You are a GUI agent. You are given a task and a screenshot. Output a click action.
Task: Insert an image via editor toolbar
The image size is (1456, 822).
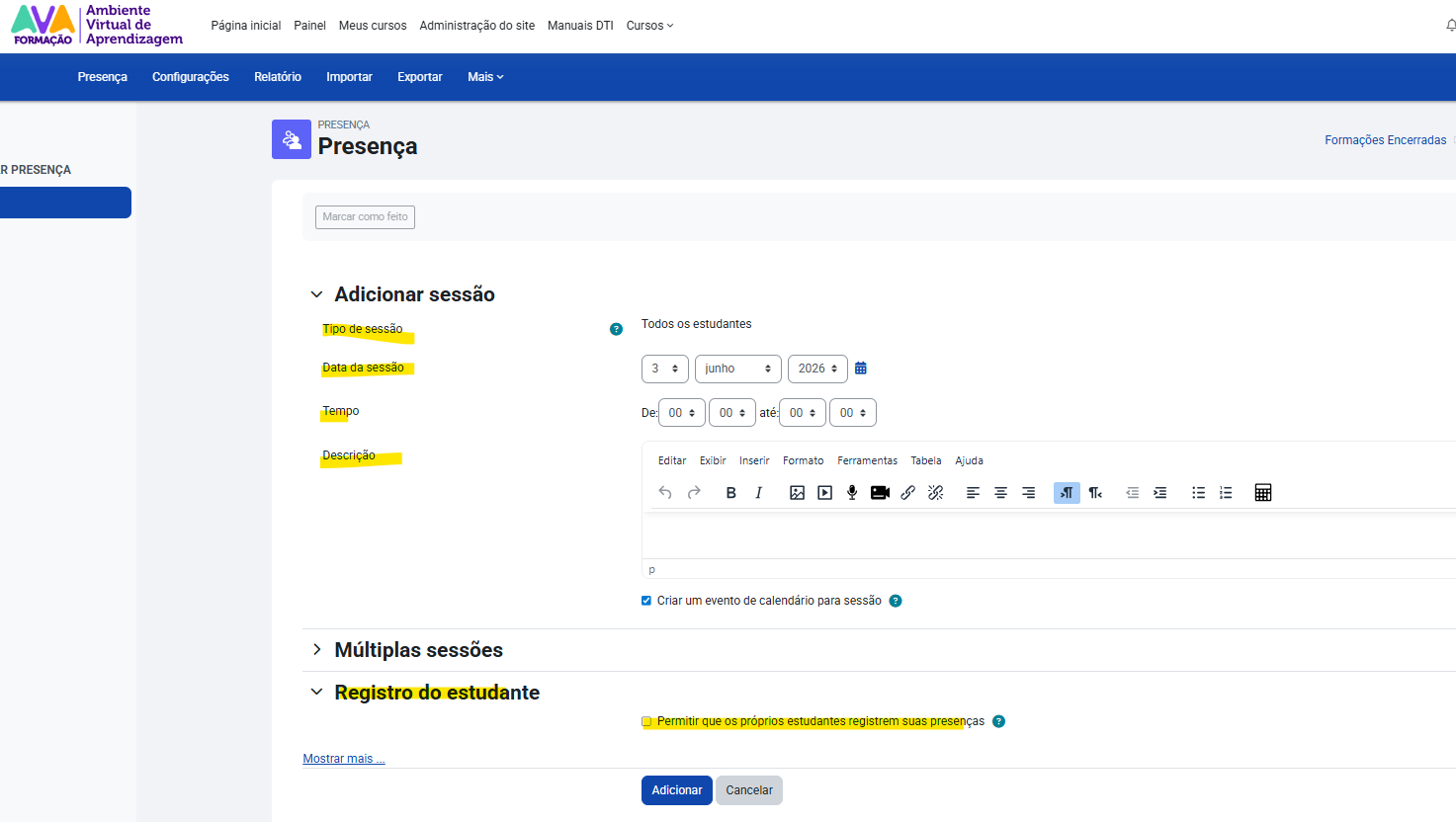point(797,492)
